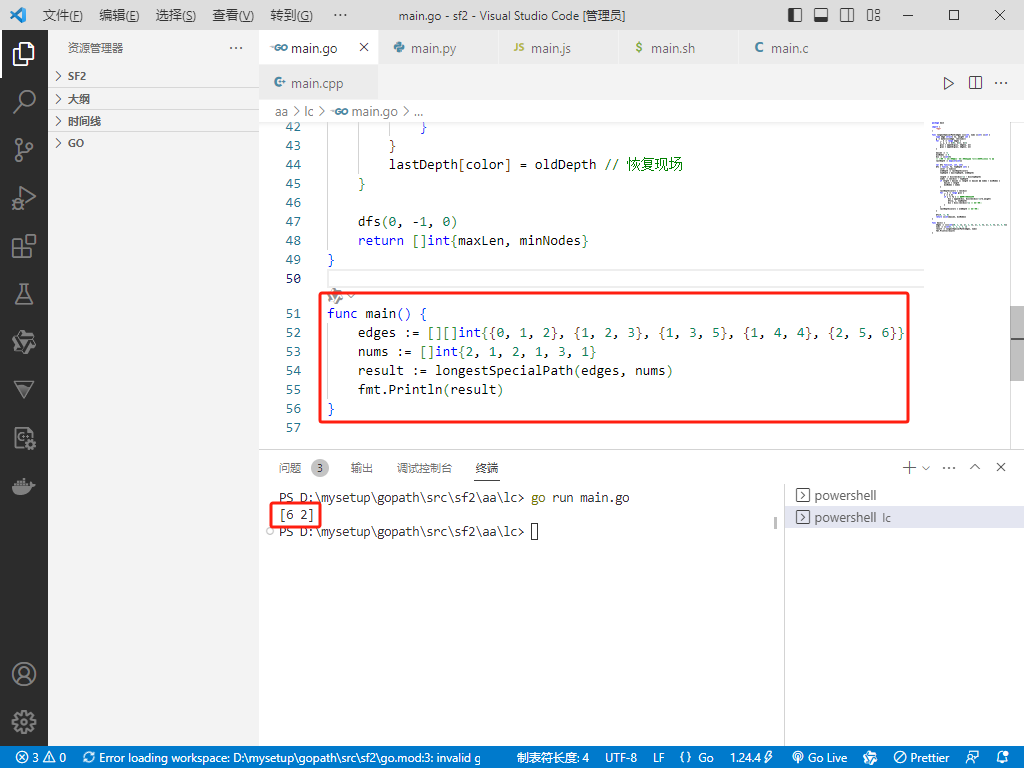The image size is (1024, 768).
Task: Expand the 大纲 outline section
Action: click(x=154, y=99)
